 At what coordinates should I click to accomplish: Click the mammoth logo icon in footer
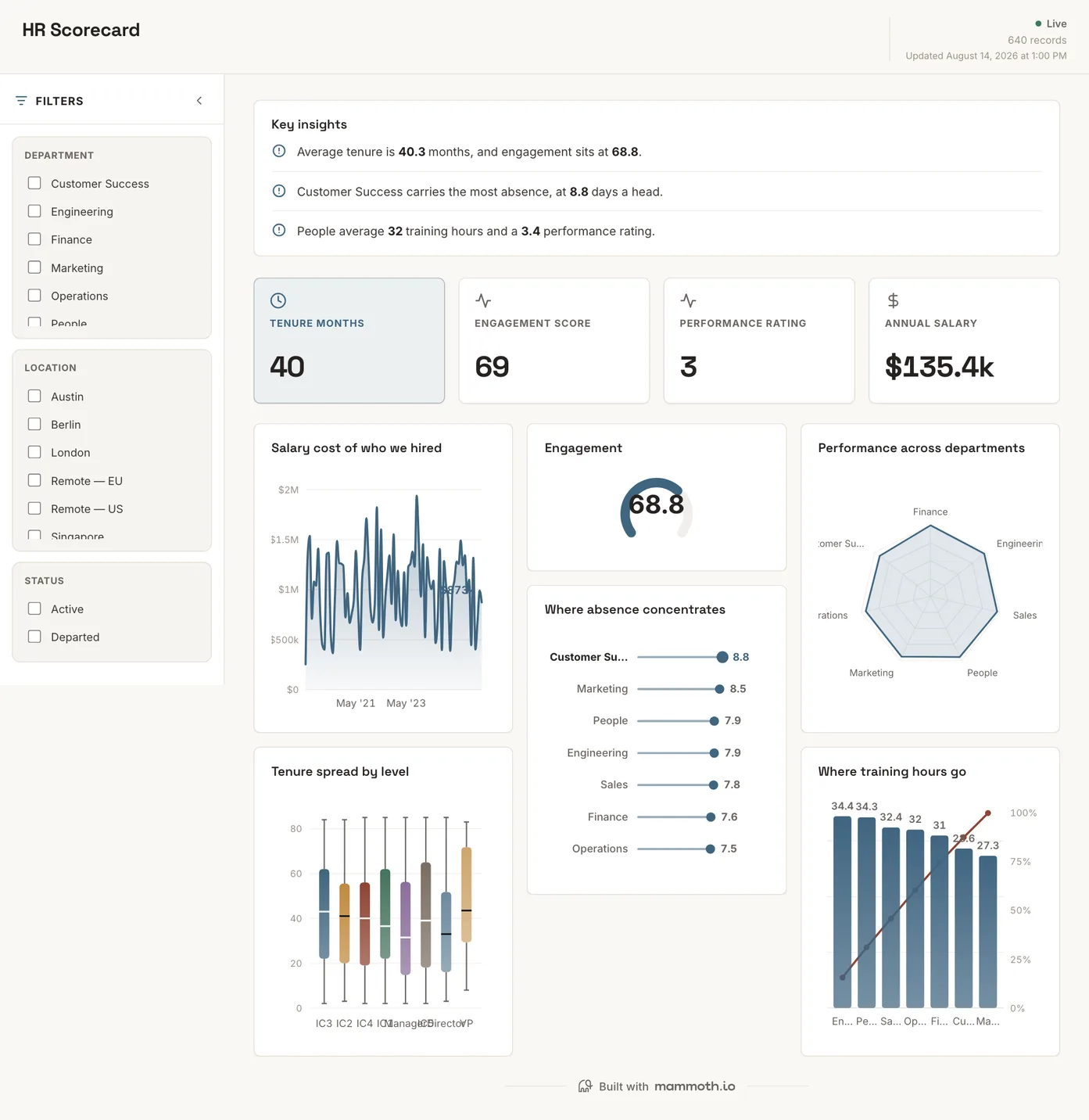[x=585, y=1086]
